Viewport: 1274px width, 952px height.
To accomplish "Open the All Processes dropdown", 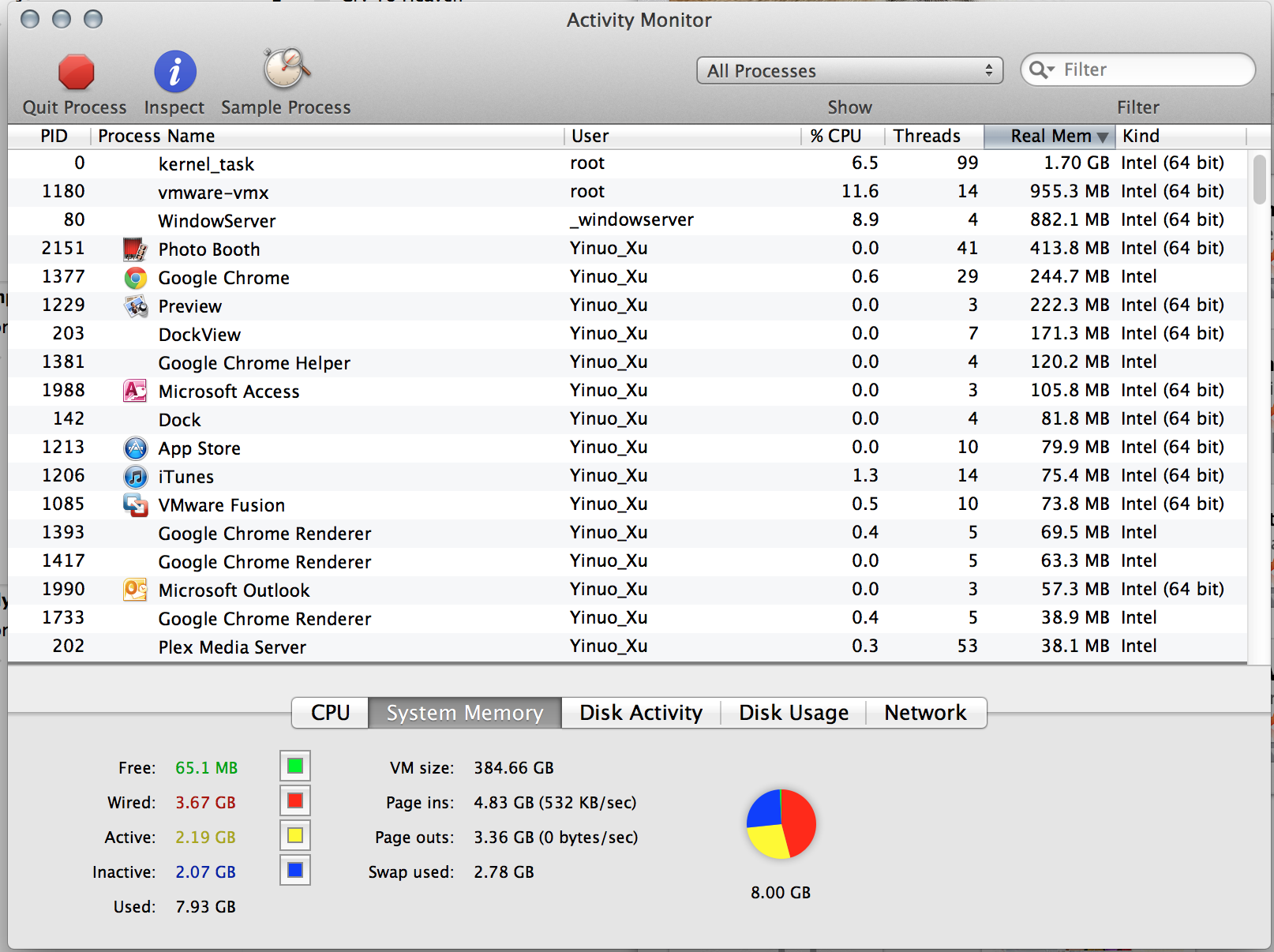I will 850,70.
